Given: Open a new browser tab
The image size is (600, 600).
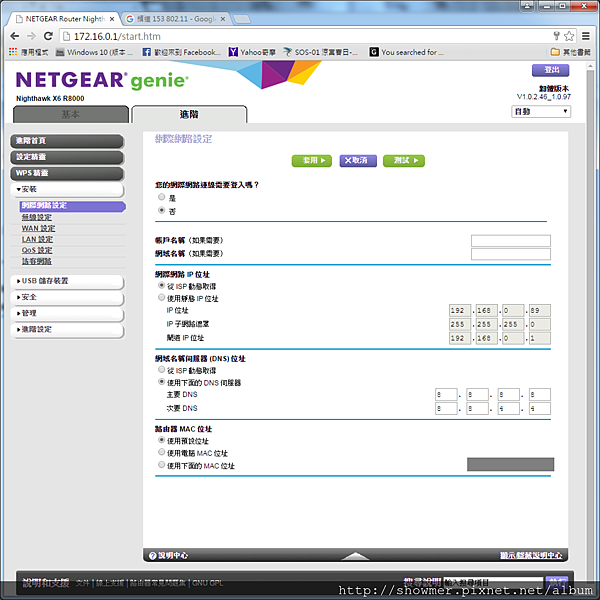Looking at the screenshot, I should click(x=241, y=19).
